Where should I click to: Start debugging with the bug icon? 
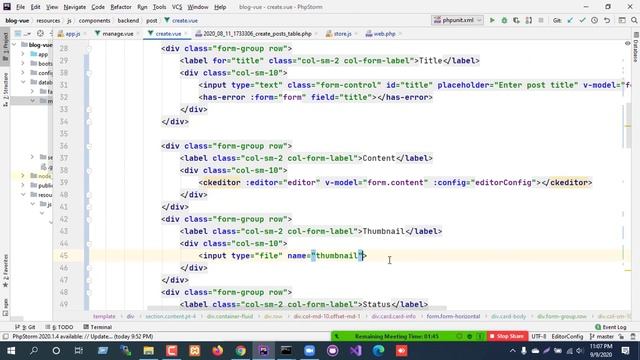coord(504,20)
